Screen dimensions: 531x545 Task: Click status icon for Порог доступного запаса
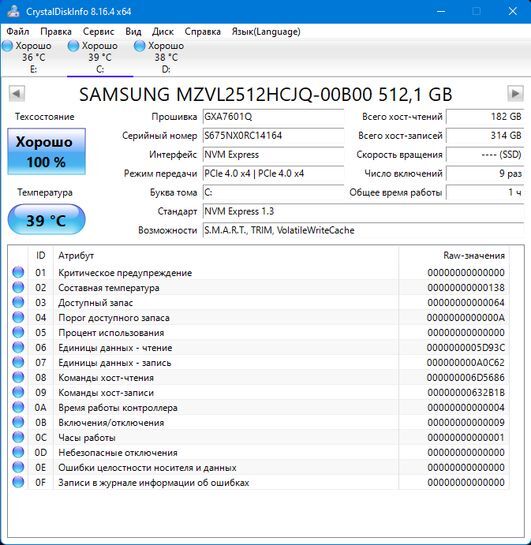click(x=18, y=317)
